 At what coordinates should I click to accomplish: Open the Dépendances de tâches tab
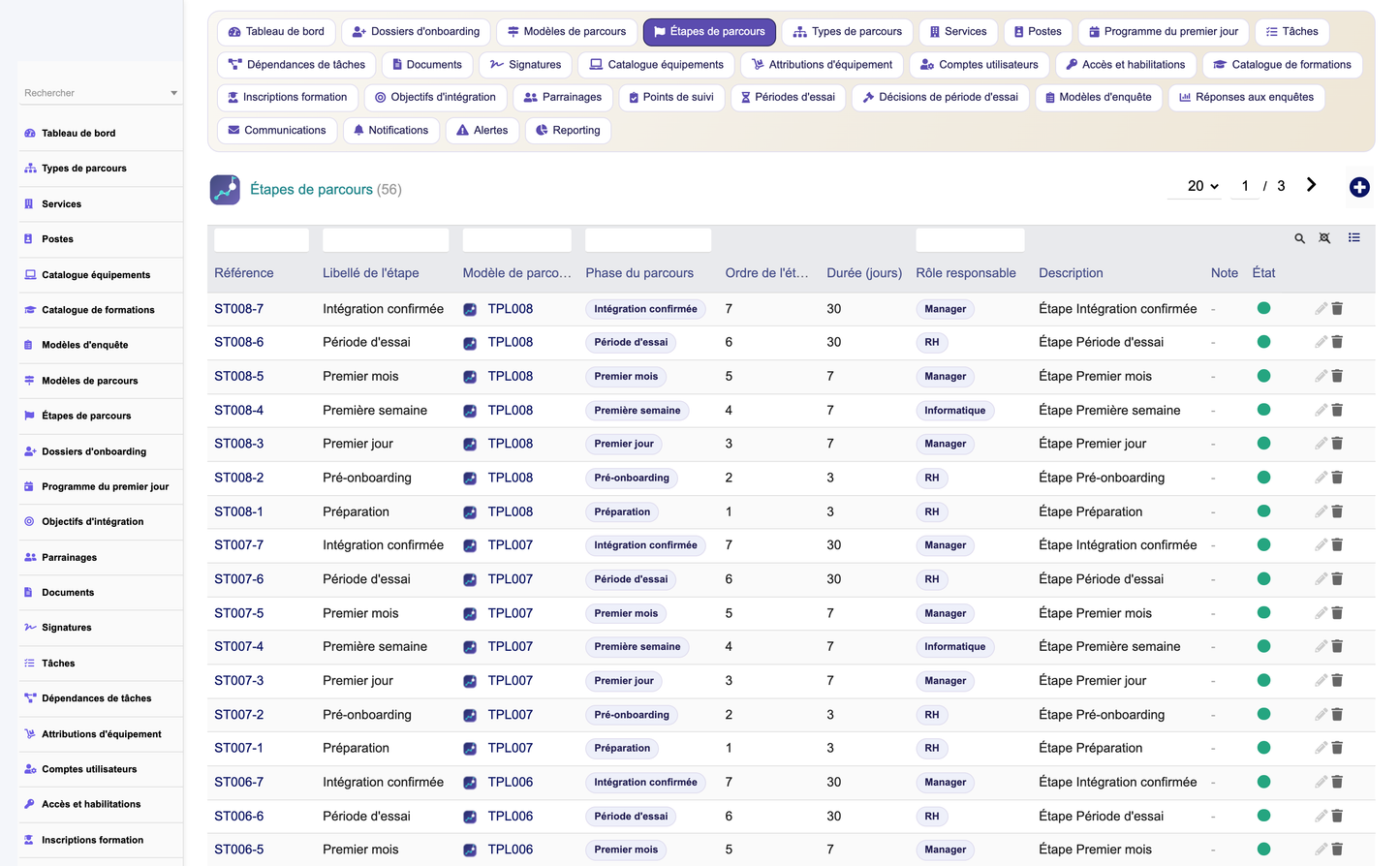point(296,65)
